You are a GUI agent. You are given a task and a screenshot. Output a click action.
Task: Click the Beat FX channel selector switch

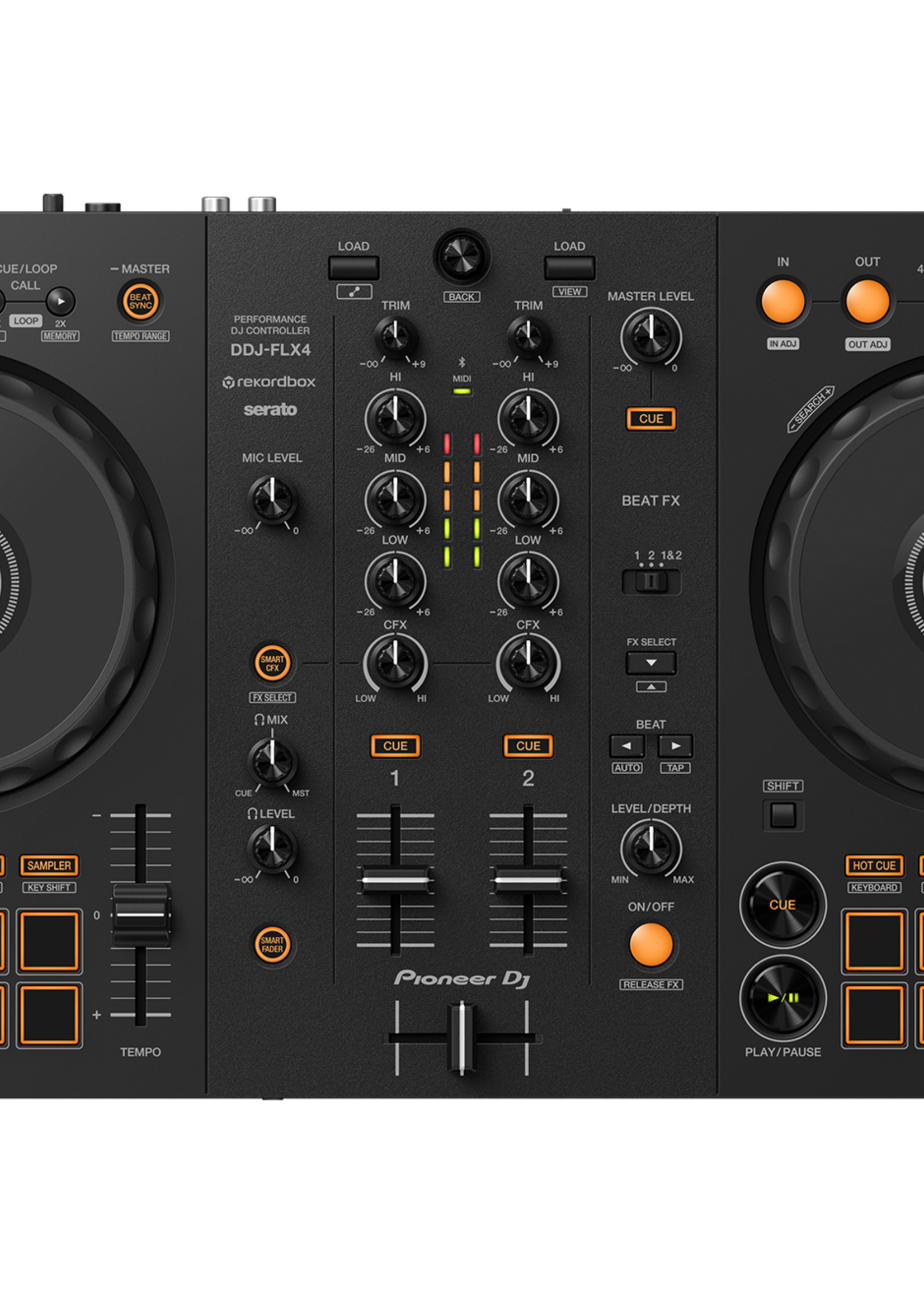coord(651,582)
